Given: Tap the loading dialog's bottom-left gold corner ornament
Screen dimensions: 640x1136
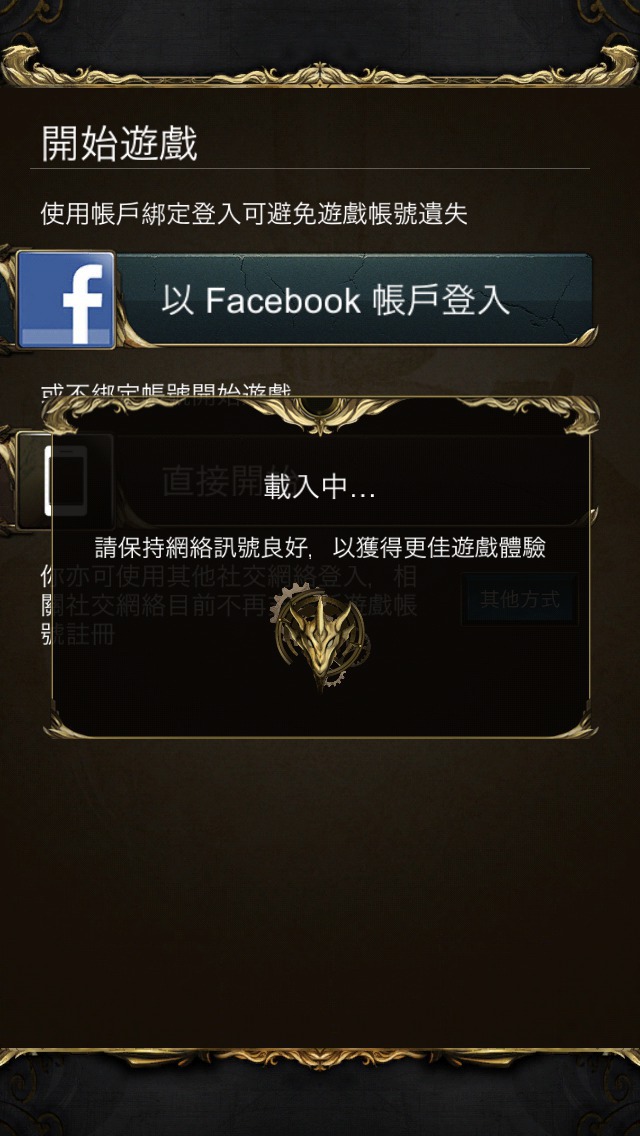Looking at the screenshot, I should pos(62,724).
